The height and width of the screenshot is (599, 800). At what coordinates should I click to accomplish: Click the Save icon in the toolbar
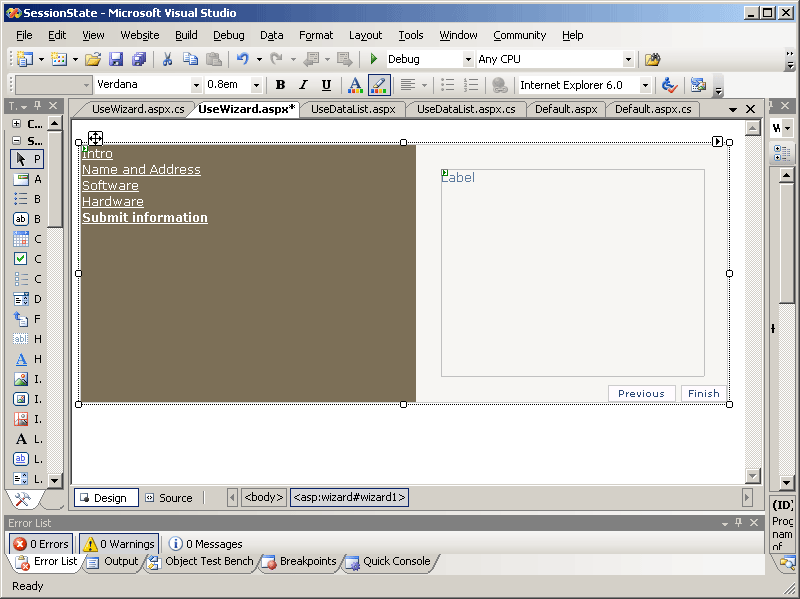116,60
